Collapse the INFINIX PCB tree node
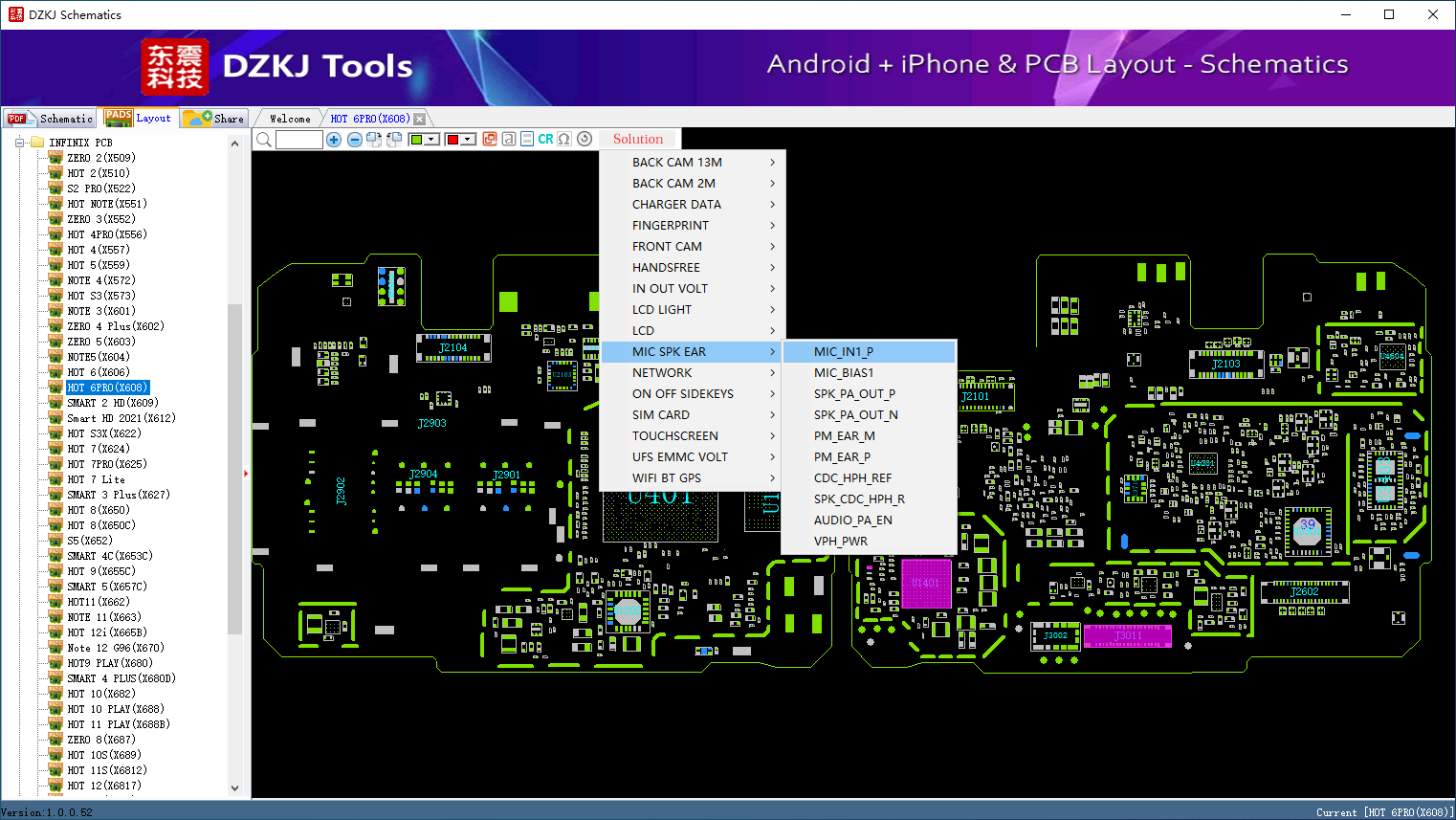Screen dimensions: 1456x820 click(x=19, y=143)
